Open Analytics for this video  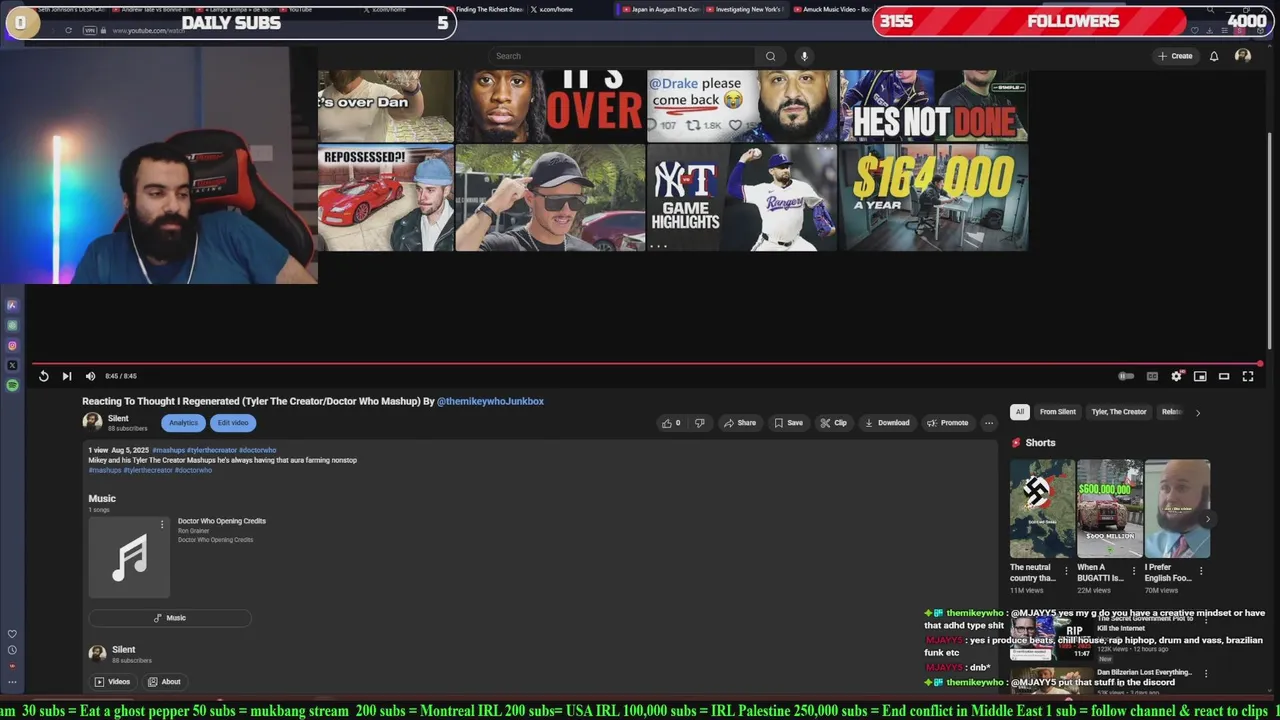183,423
